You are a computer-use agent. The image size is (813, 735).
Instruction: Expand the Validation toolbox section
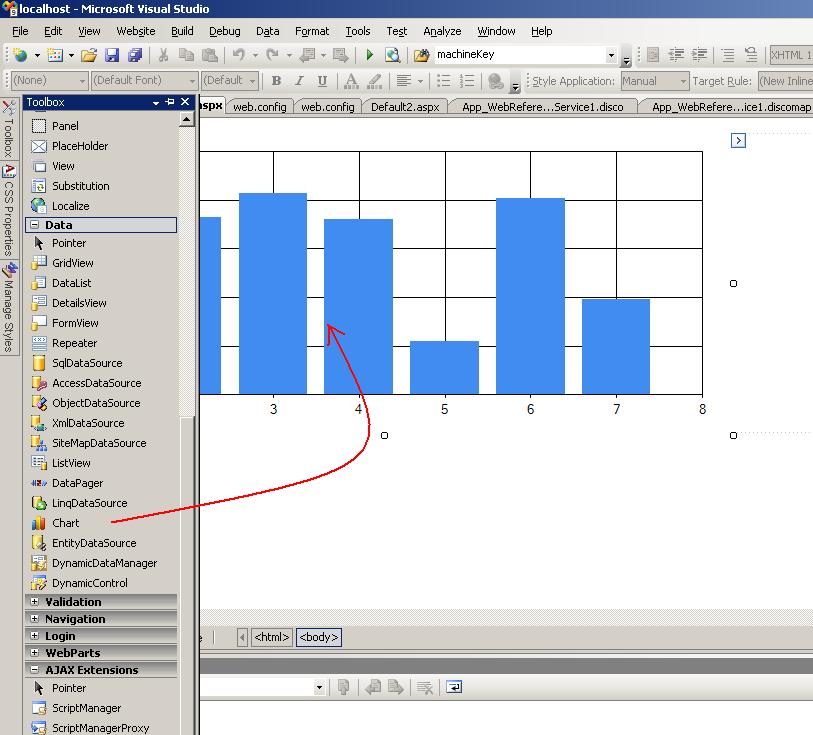tap(35, 602)
